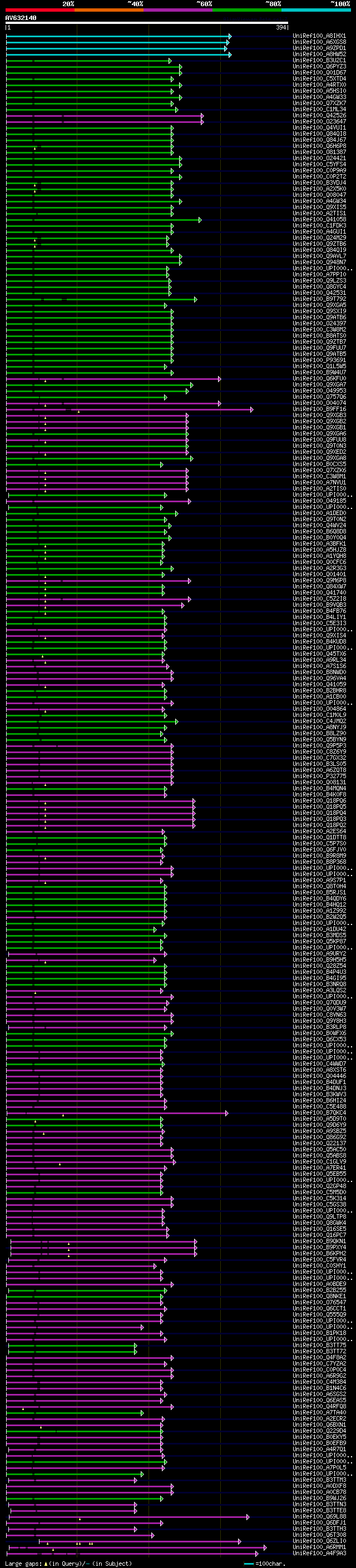356x1568 pixels.
Task: Select the UniRef100_Q4F8A2 label
Action: [x=319, y=1357]
